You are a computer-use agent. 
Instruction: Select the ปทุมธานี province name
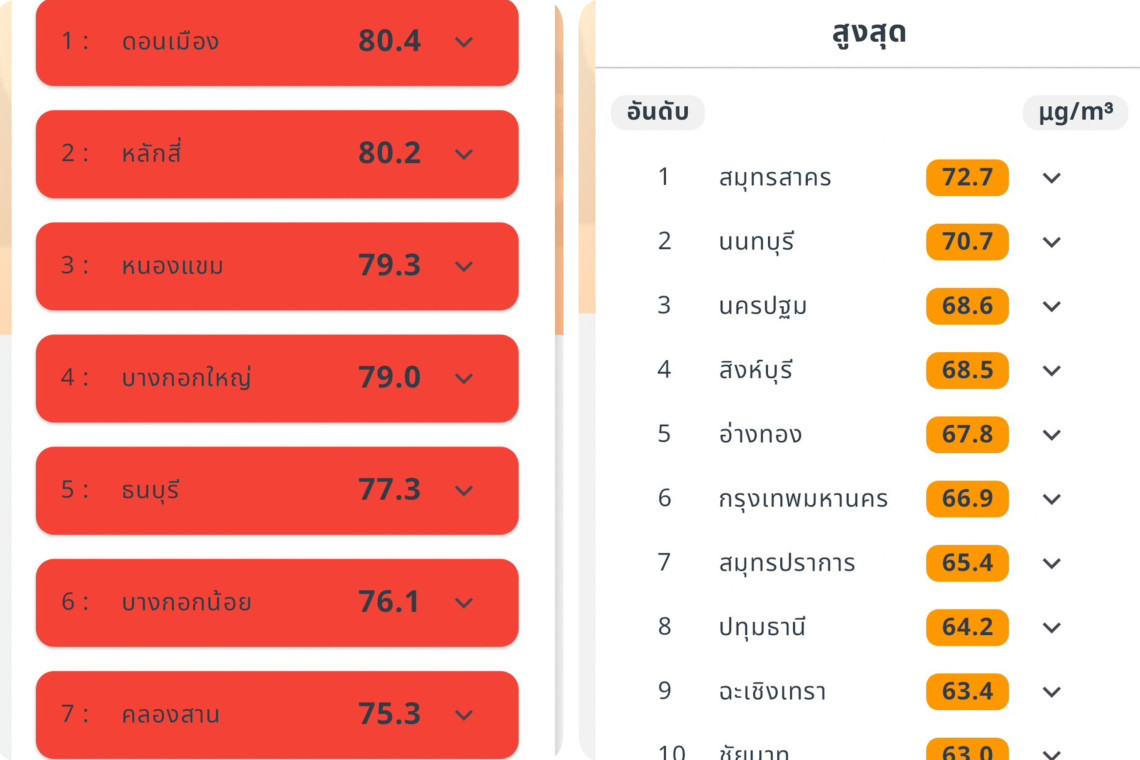point(761,628)
